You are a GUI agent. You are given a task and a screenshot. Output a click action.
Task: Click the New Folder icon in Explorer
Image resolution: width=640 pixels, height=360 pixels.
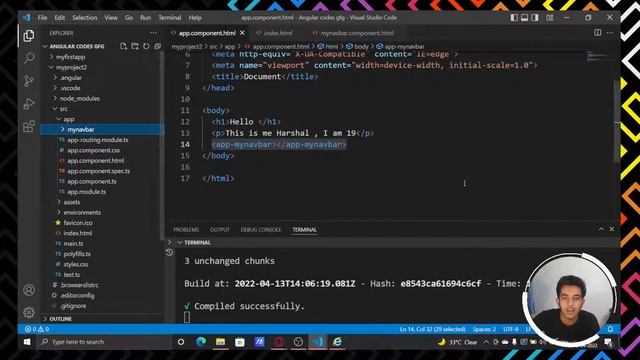point(135,46)
